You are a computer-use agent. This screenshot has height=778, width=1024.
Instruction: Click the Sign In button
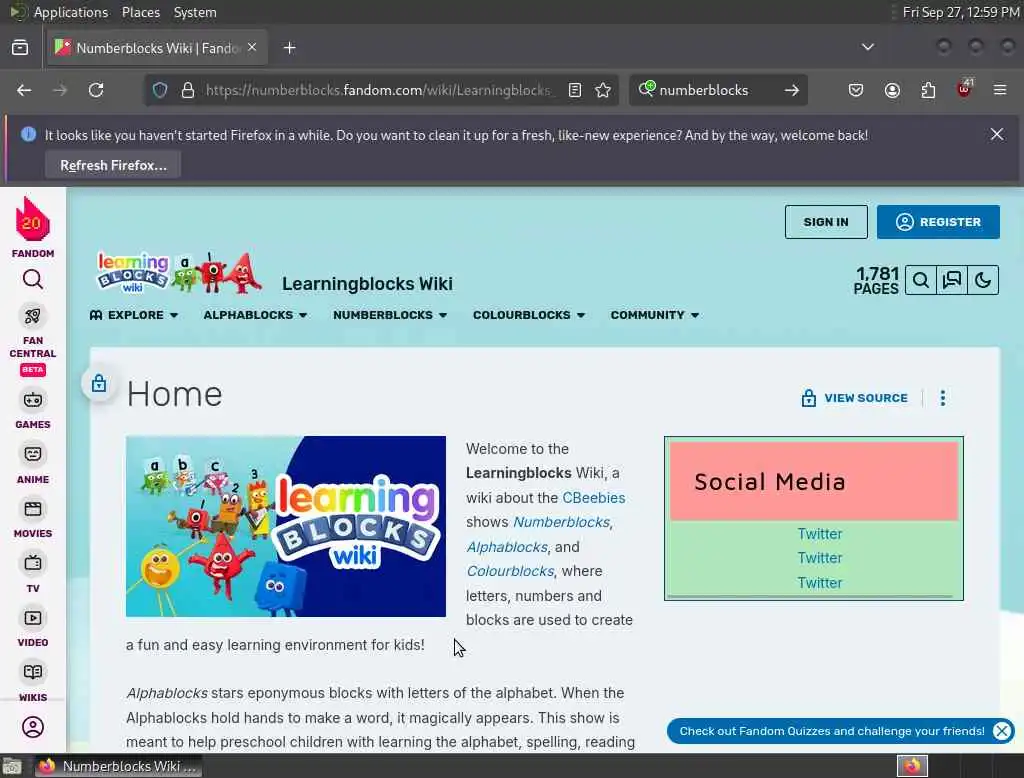[826, 222]
